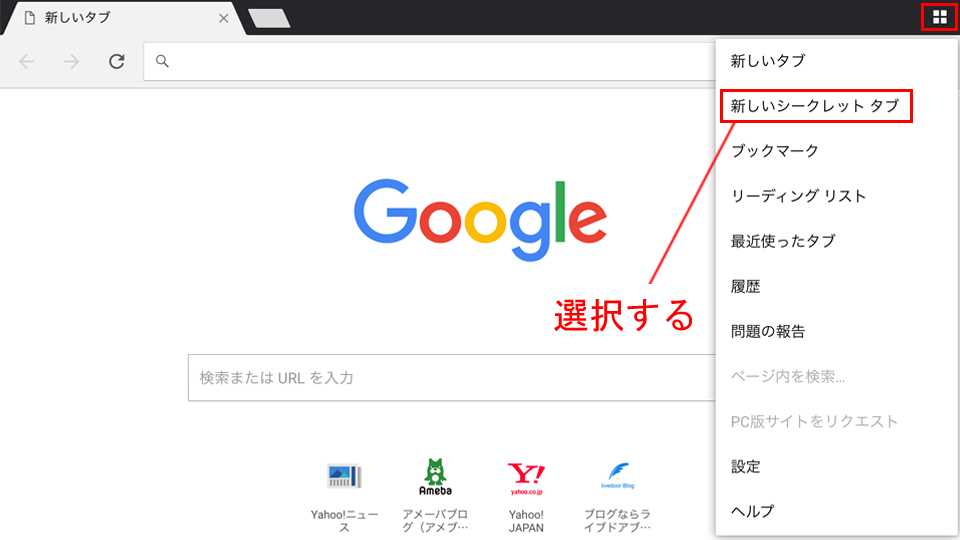The height and width of the screenshot is (540, 960).
Task: Select 問題の報告 in the menu
Action: (768, 331)
